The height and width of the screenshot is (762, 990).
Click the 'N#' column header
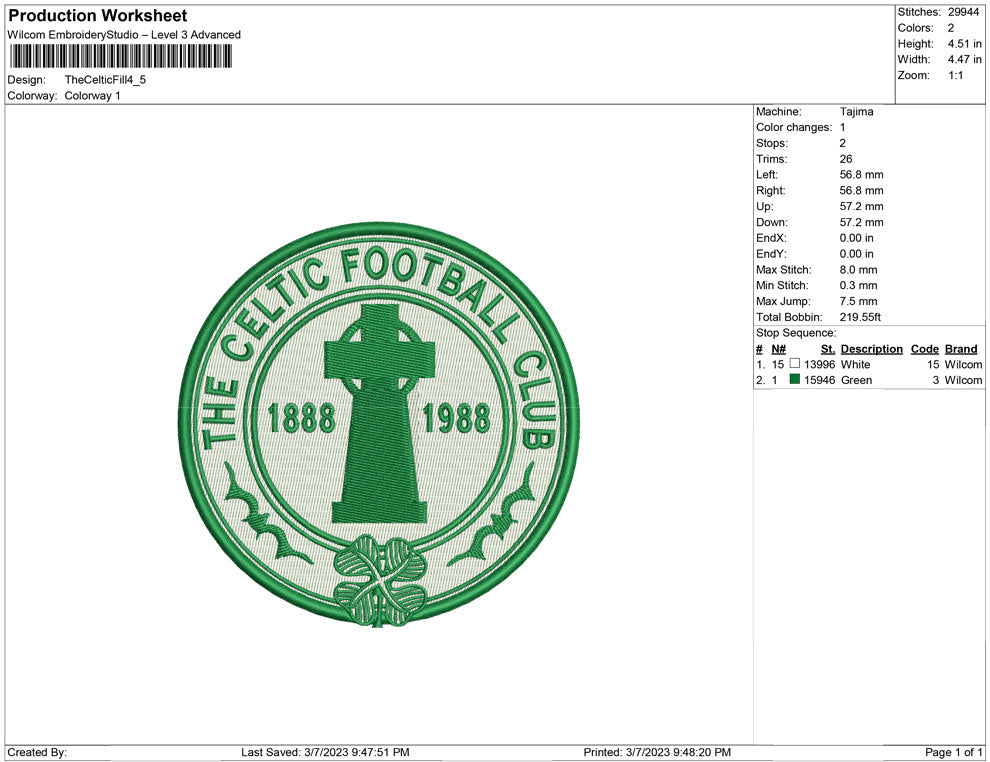click(x=778, y=349)
